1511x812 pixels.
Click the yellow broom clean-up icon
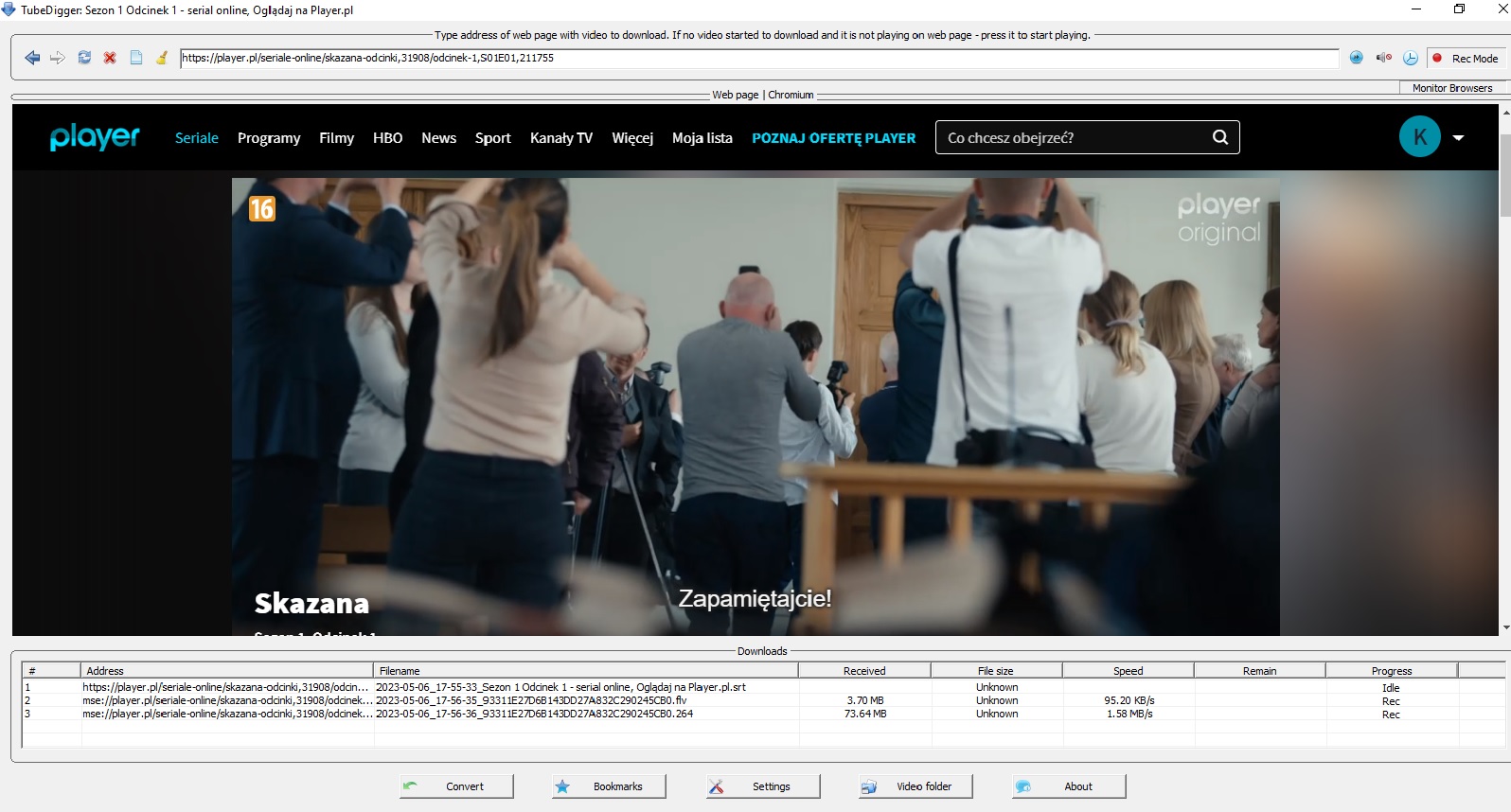click(x=162, y=58)
